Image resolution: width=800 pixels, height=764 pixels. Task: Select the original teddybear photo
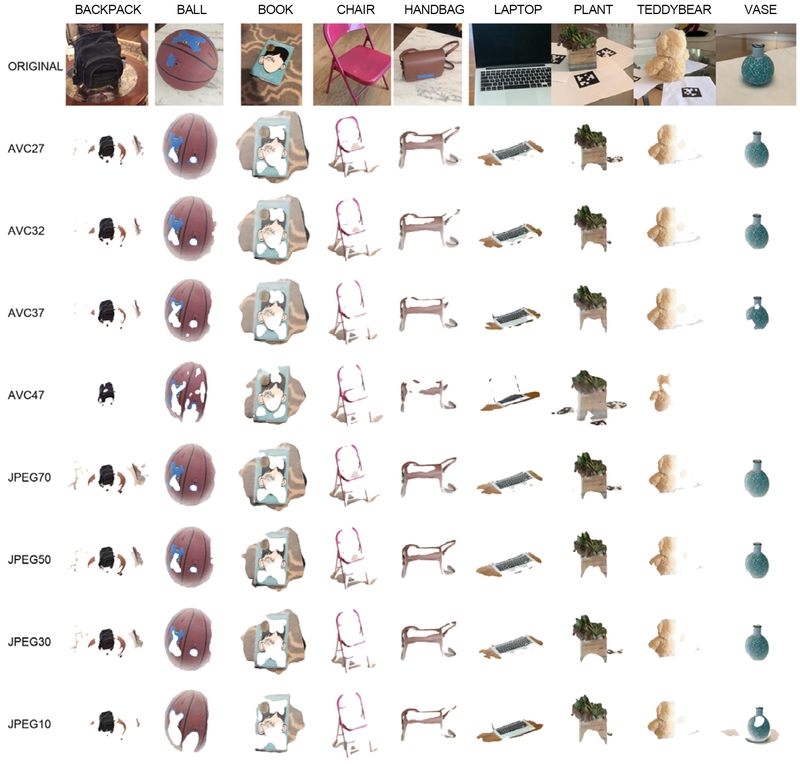(x=674, y=64)
